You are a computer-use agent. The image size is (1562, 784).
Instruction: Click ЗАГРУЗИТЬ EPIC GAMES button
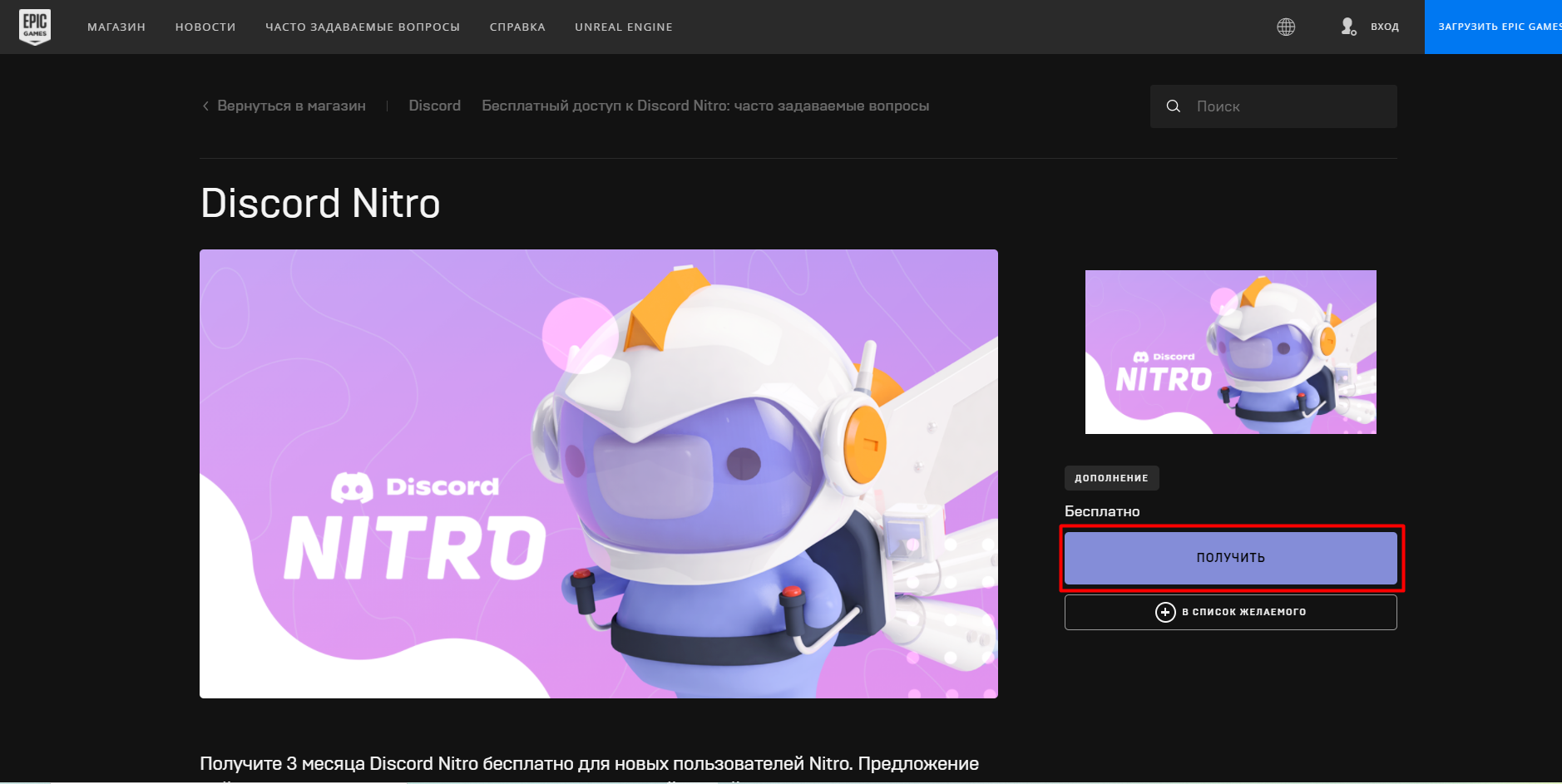click(x=1493, y=27)
